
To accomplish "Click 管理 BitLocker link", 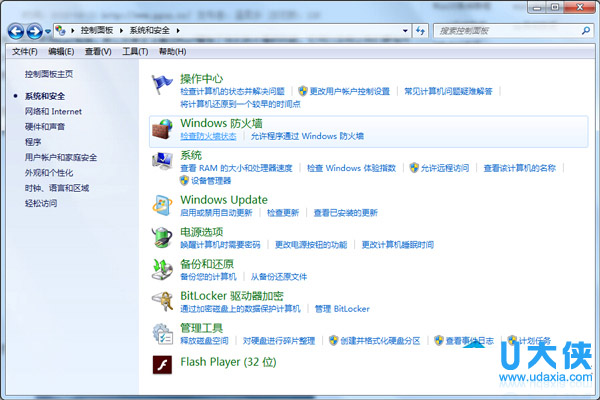I will (342, 309).
